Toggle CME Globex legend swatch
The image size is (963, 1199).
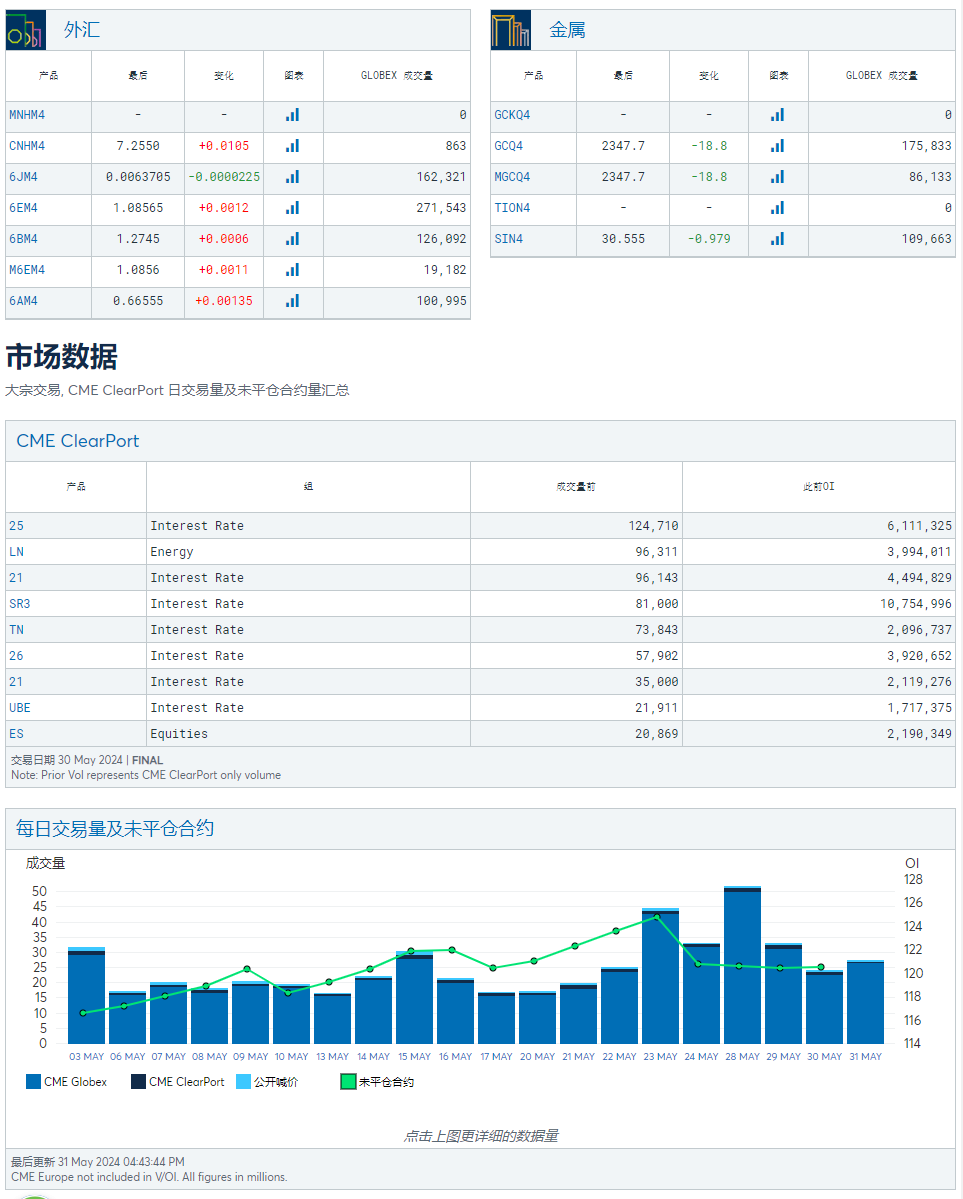(x=34, y=1081)
